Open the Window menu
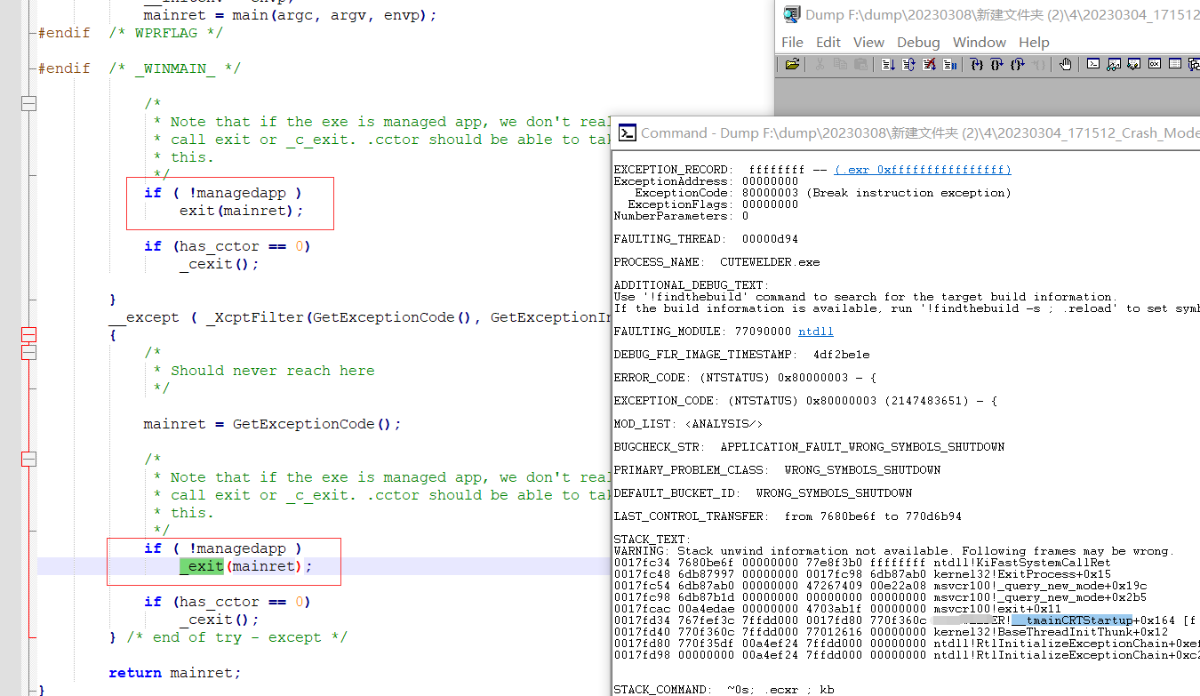 pyautogui.click(x=979, y=42)
